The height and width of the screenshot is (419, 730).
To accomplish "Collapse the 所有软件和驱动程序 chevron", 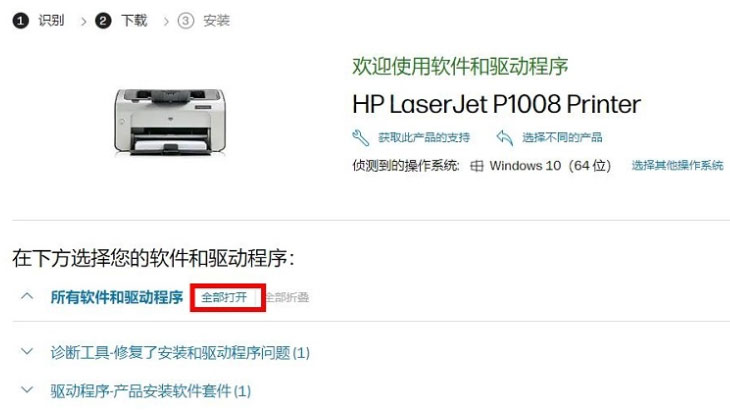I will [27, 296].
